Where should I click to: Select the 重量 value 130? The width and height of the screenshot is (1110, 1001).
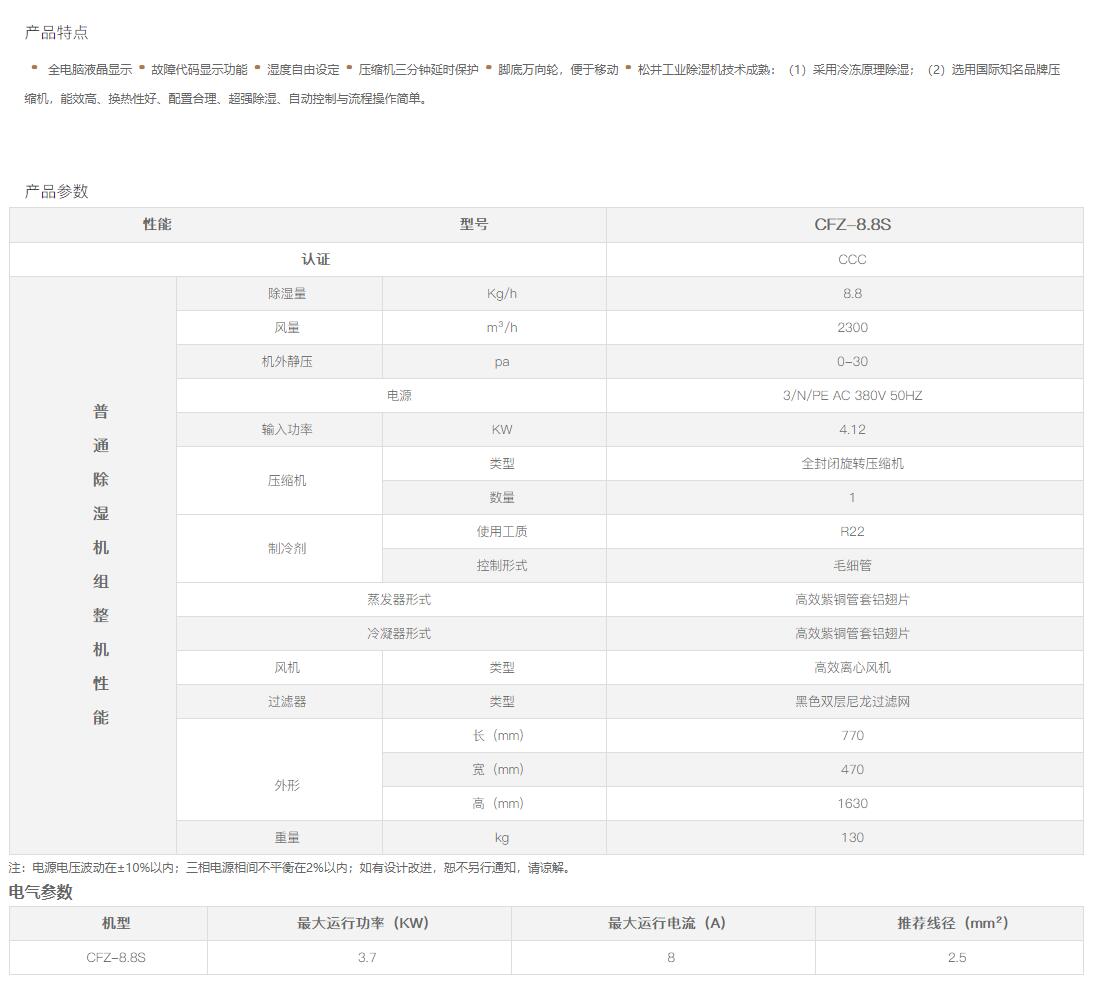tap(852, 837)
